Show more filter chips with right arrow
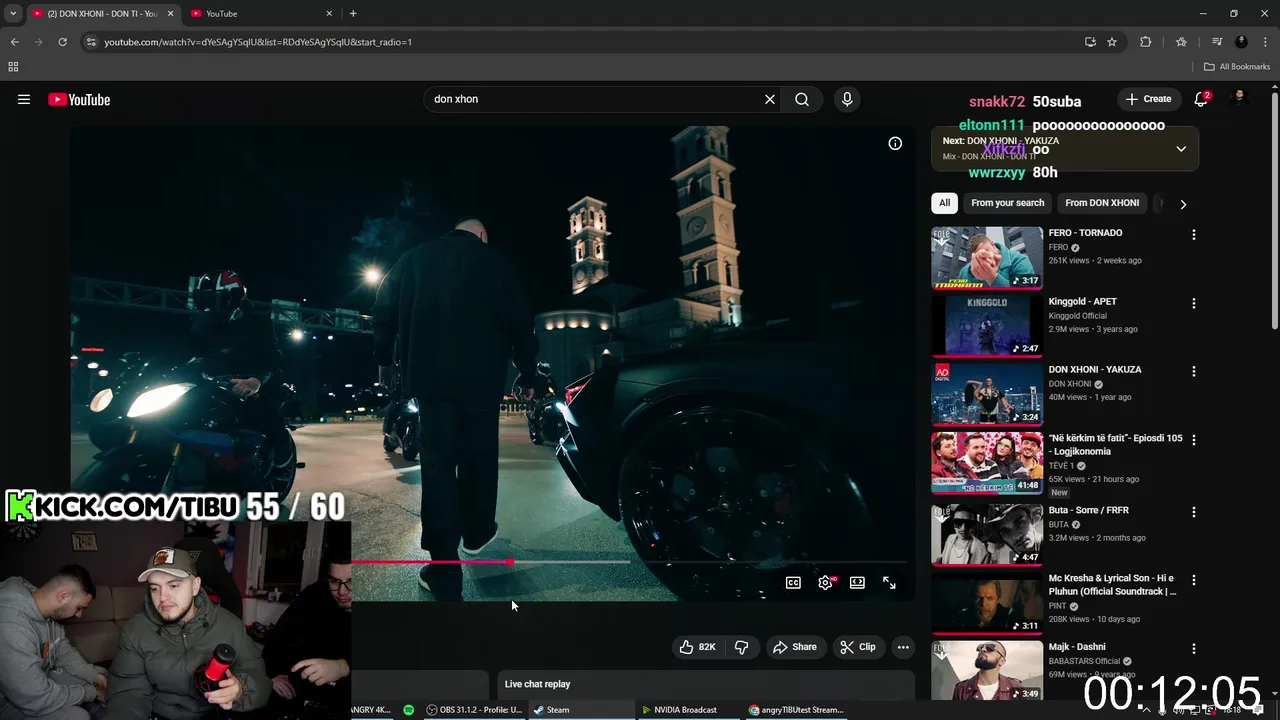 coord(1183,204)
